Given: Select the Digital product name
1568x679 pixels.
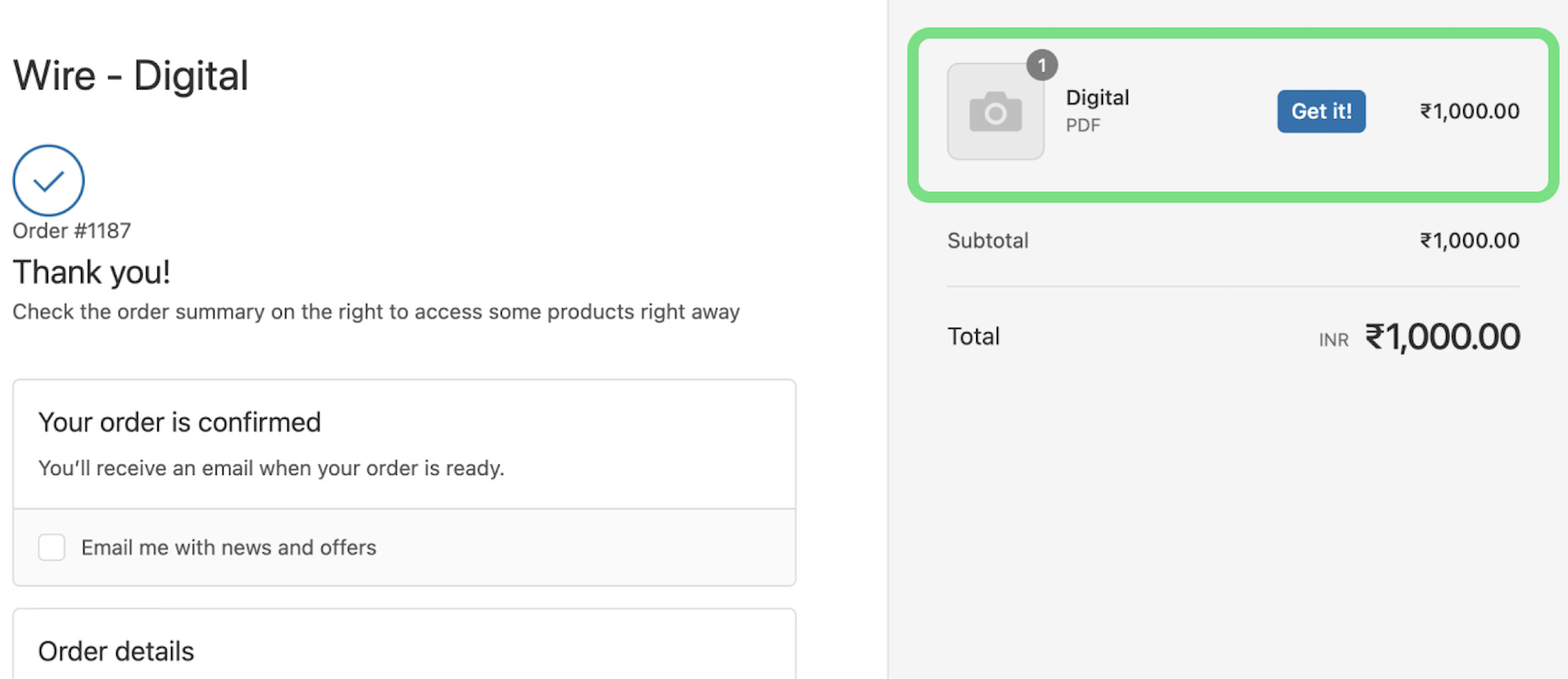Looking at the screenshot, I should point(1097,98).
